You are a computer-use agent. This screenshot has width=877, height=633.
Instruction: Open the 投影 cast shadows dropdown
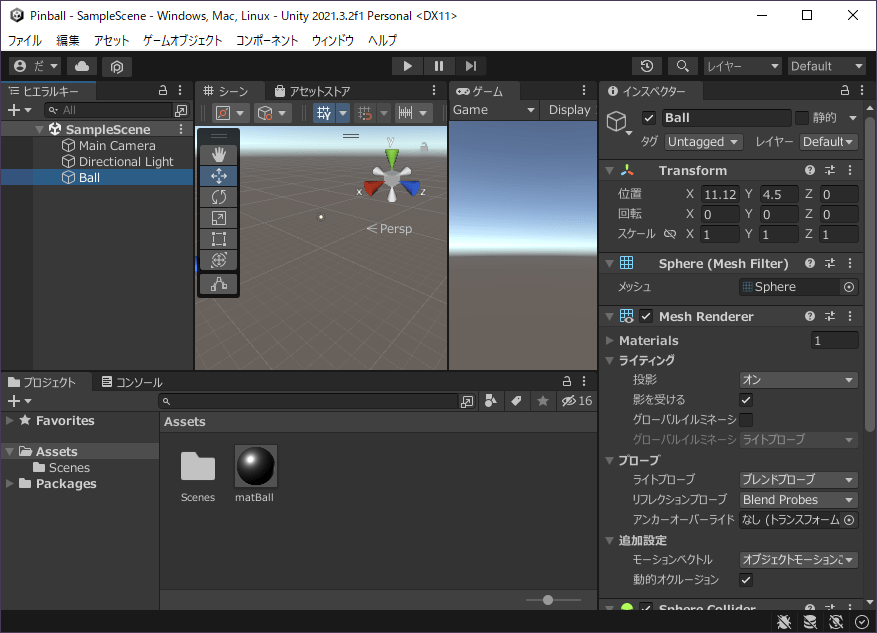(798, 380)
